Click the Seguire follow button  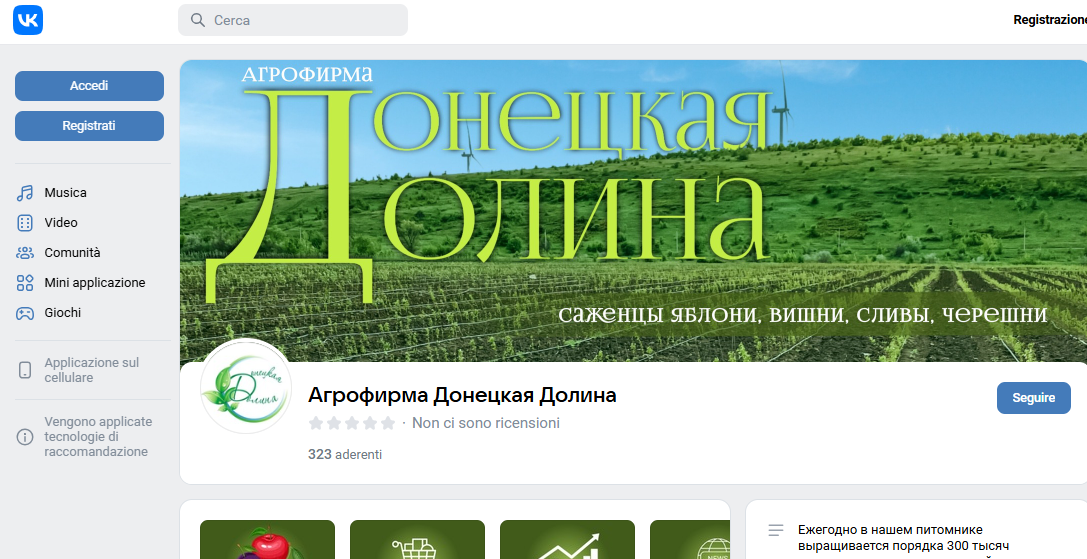[1033, 398]
